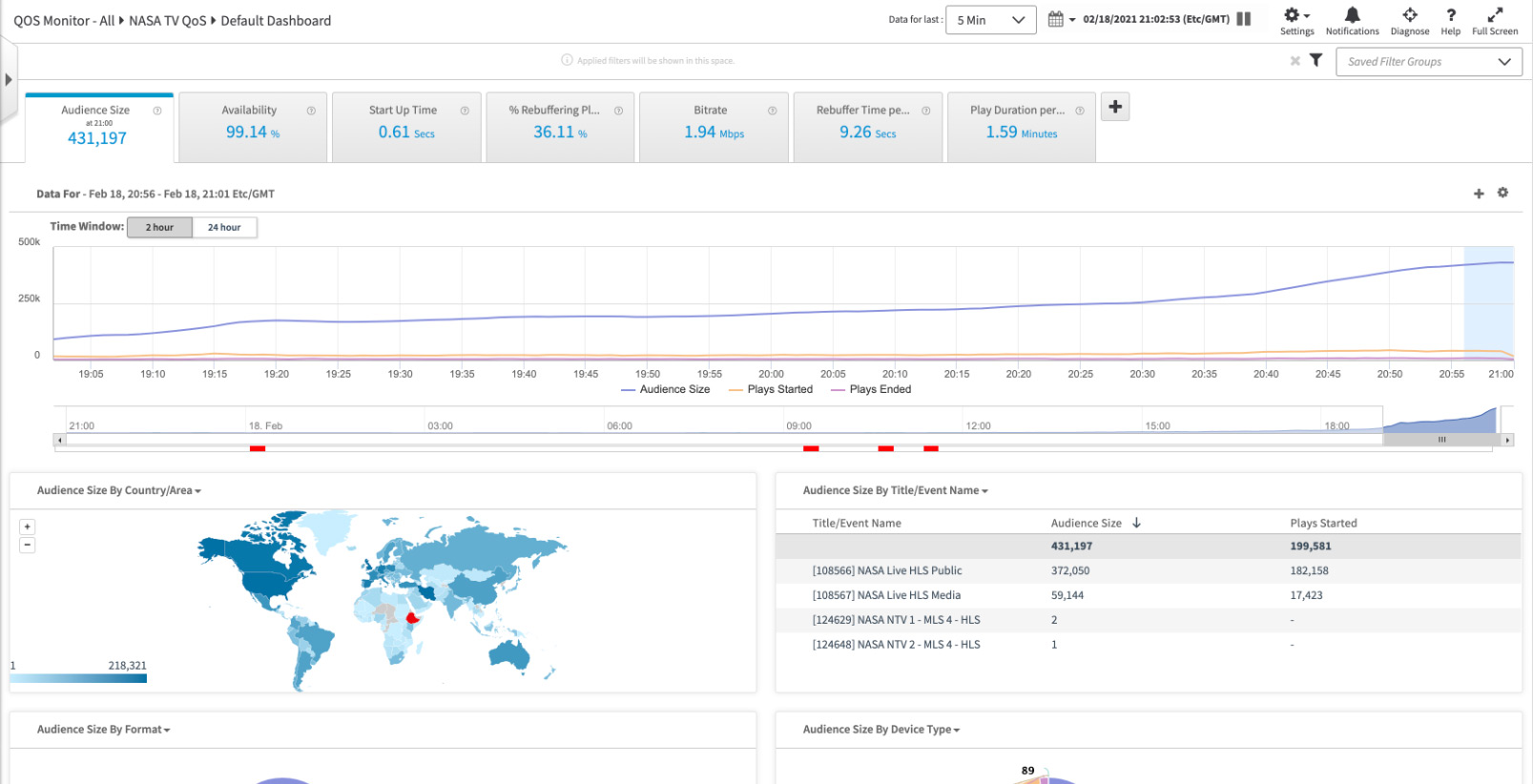Click info icon on Rebuffer Time tile
This screenshot has height=784, width=1533.
925,111
